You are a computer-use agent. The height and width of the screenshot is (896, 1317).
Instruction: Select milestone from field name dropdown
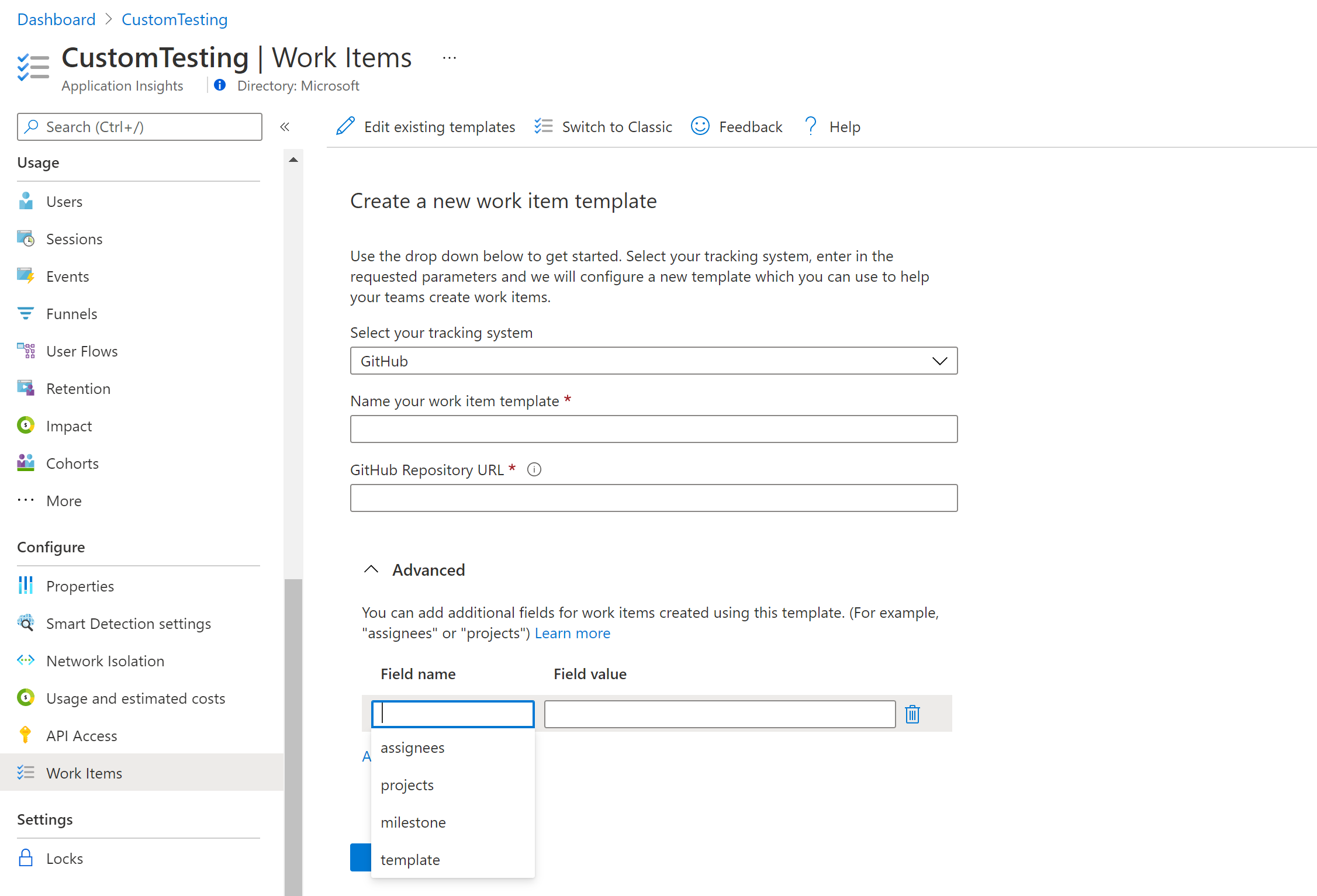point(414,822)
